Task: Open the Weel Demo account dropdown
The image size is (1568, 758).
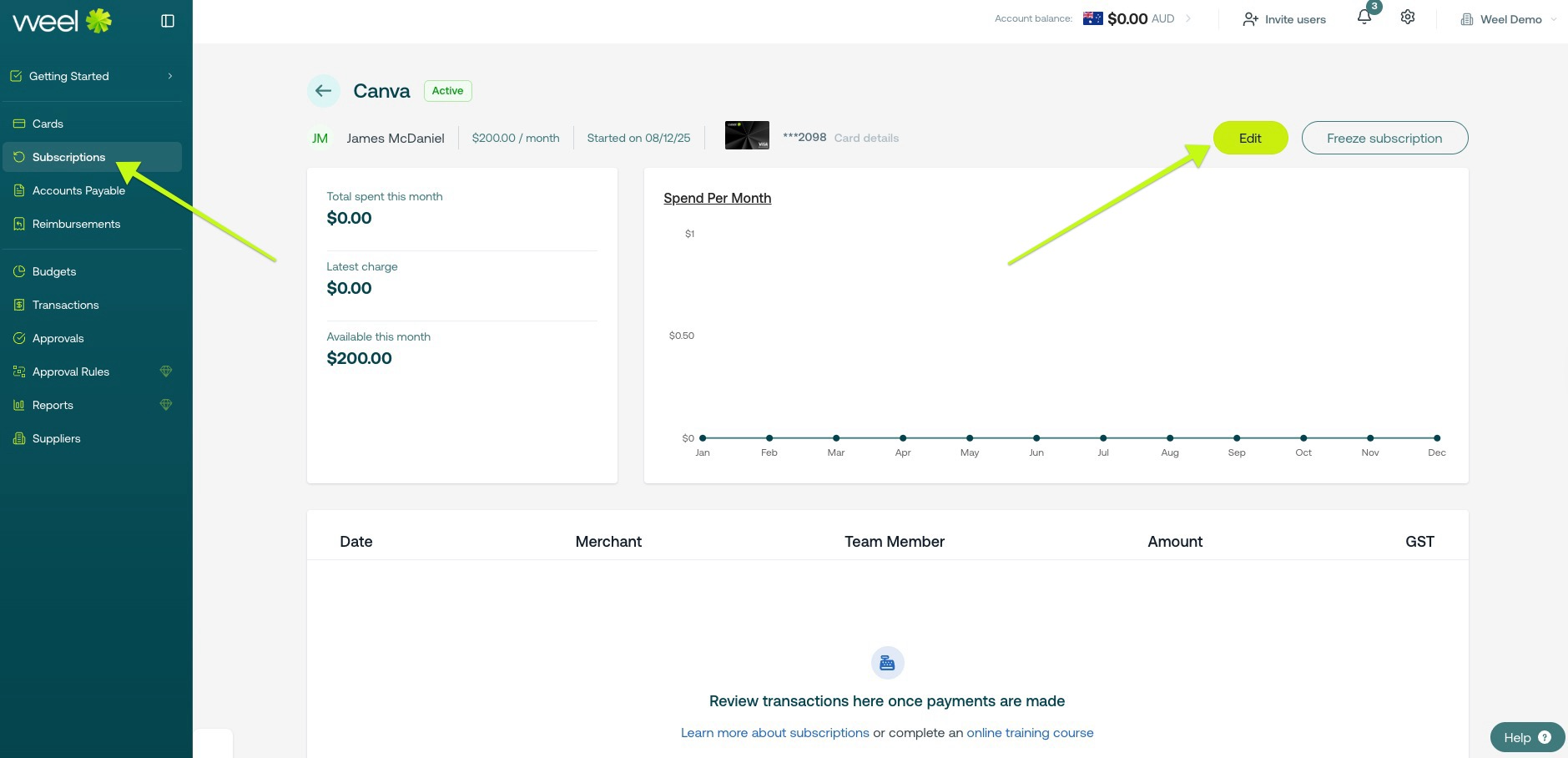Action: (x=1510, y=19)
